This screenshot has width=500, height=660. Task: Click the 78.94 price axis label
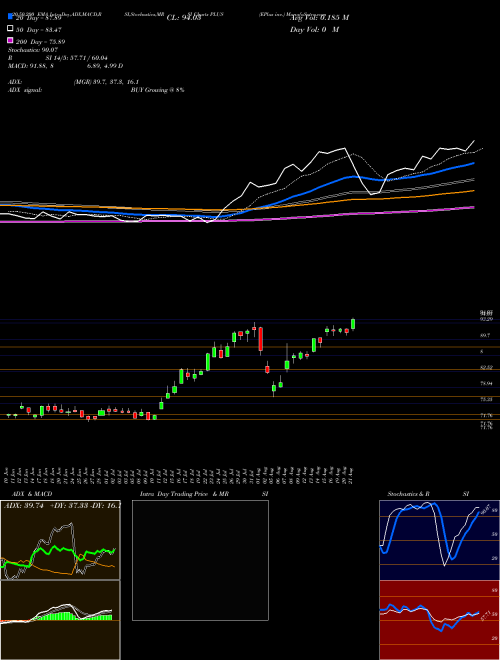point(487,383)
